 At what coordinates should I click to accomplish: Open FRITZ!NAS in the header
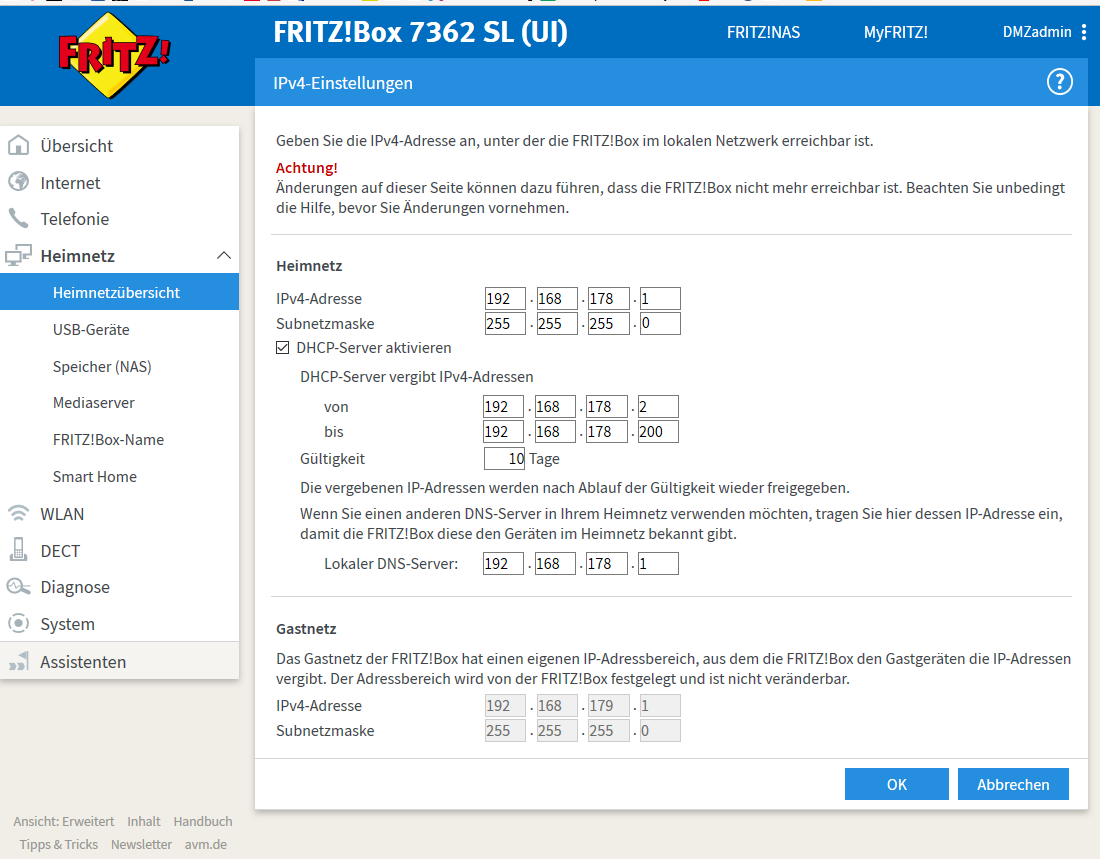point(763,32)
